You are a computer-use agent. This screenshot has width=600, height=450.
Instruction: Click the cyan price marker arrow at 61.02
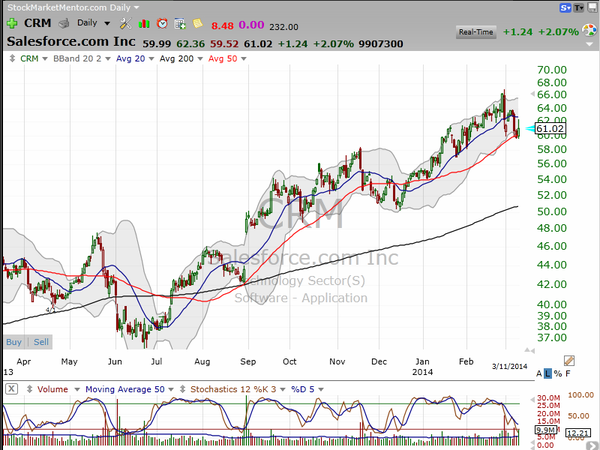click(530, 129)
